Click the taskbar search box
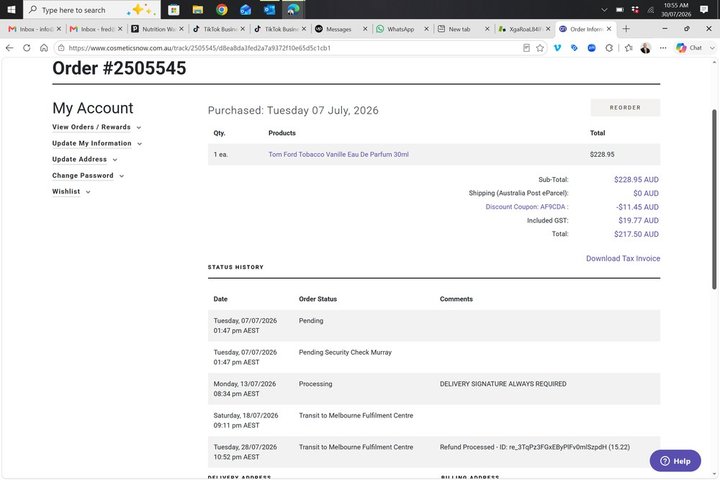Viewport: 720px width, 480px height. [x=92, y=10]
